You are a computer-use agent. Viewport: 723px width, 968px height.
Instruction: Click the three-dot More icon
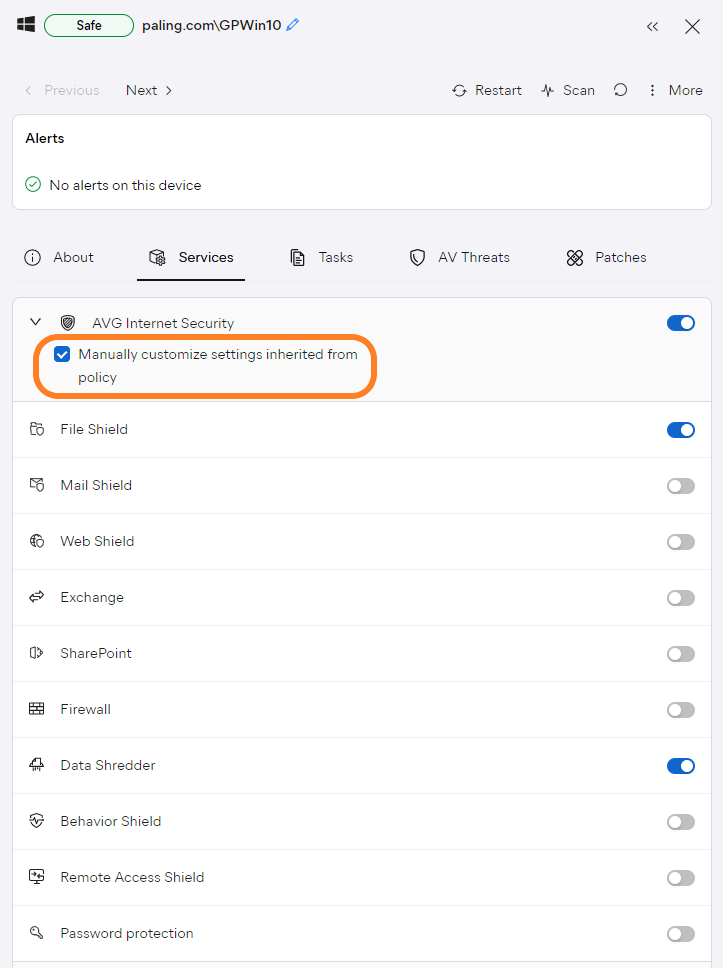pos(652,91)
